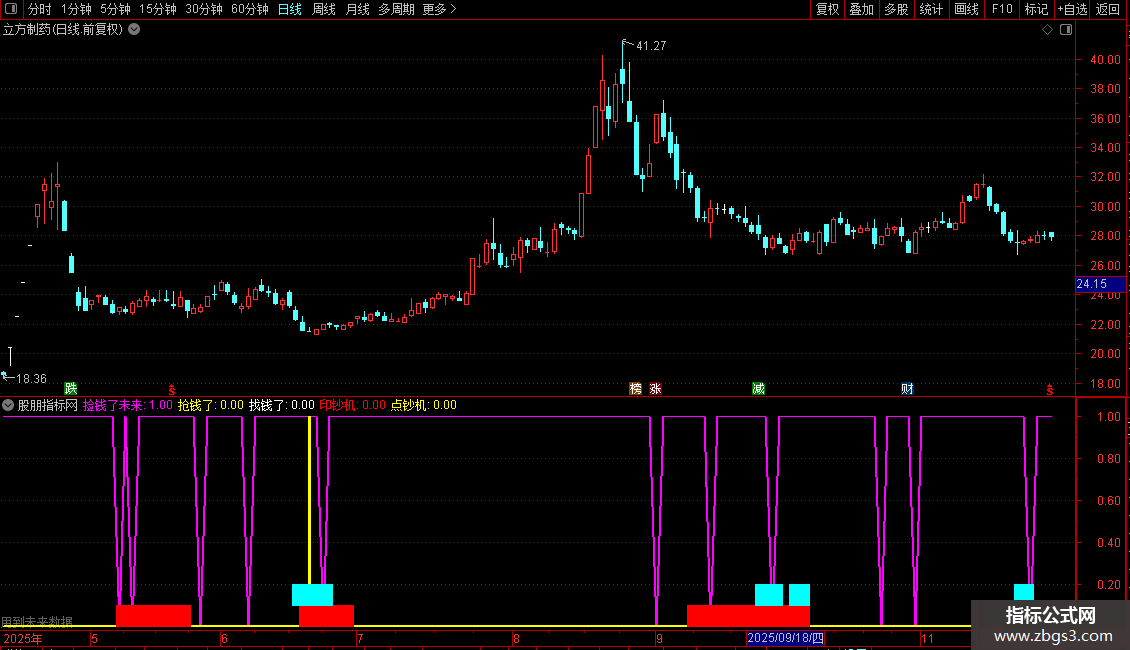
Task: Click the month 7 label on date axis
Action: pos(360,638)
